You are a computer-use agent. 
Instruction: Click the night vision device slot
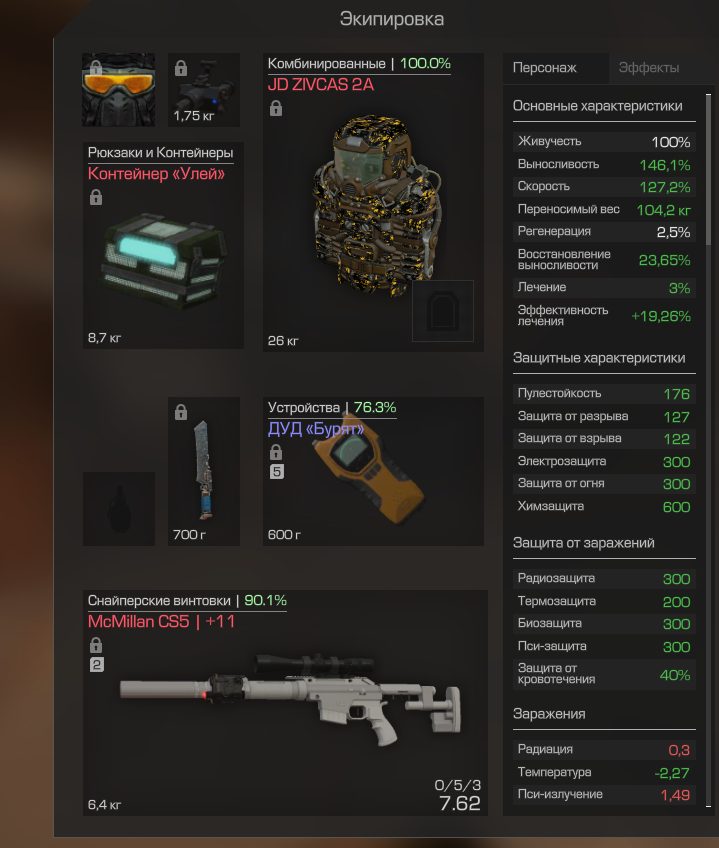click(x=204, y=90)
